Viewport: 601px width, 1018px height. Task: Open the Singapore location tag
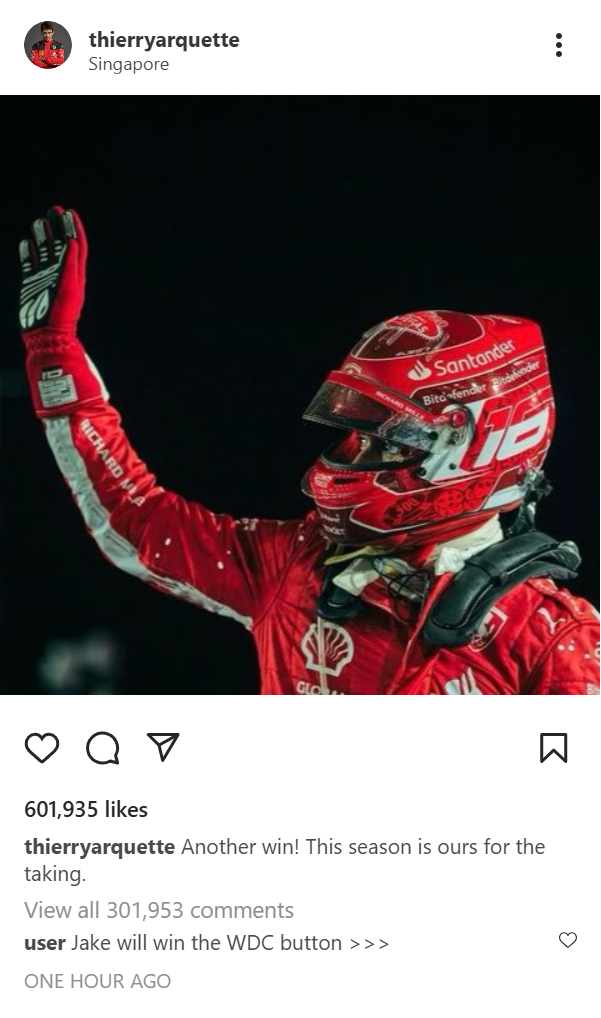(x=129, y=65)
